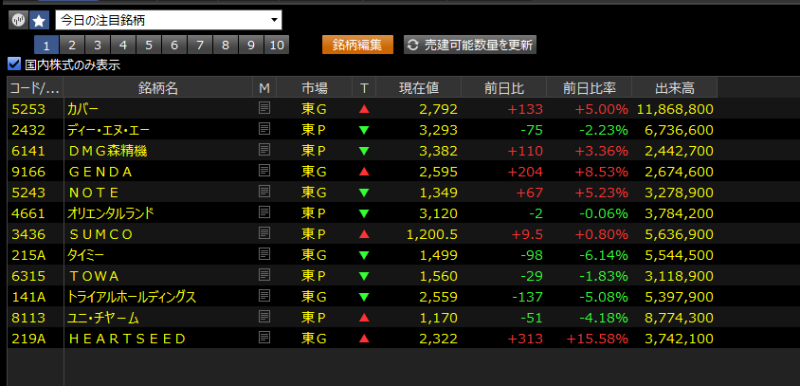This screenshot has height=386, width=800.
Task: Click the chart icon beside the star
Action: pos(19,20)
